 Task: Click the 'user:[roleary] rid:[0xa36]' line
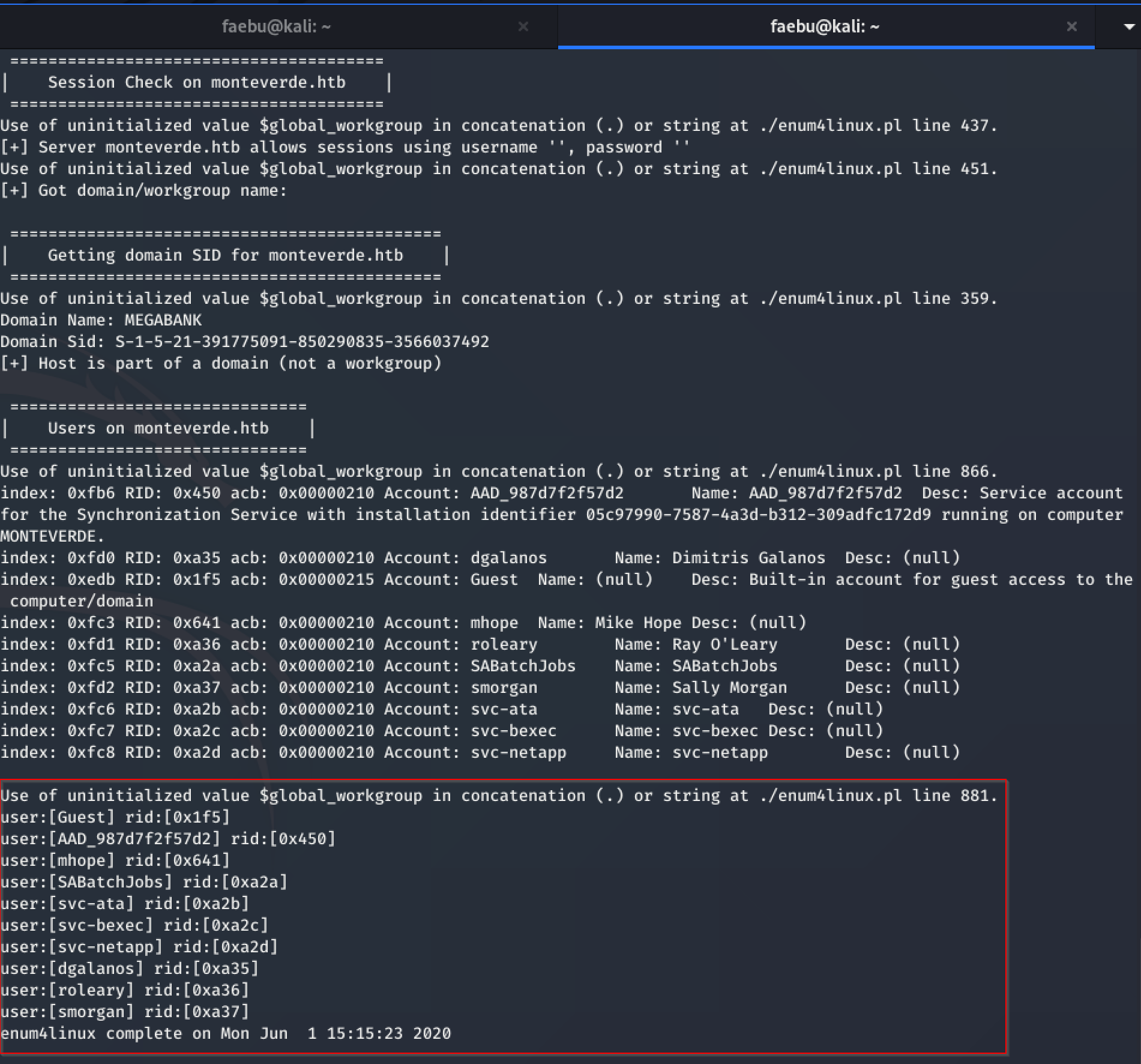125,990
